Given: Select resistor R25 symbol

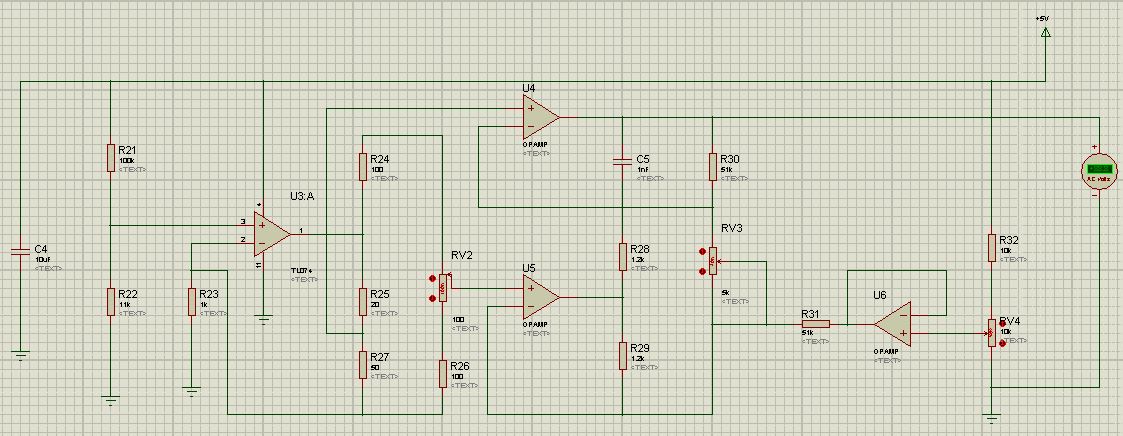Looking at the screenshot, I should (x=362, y=301).
